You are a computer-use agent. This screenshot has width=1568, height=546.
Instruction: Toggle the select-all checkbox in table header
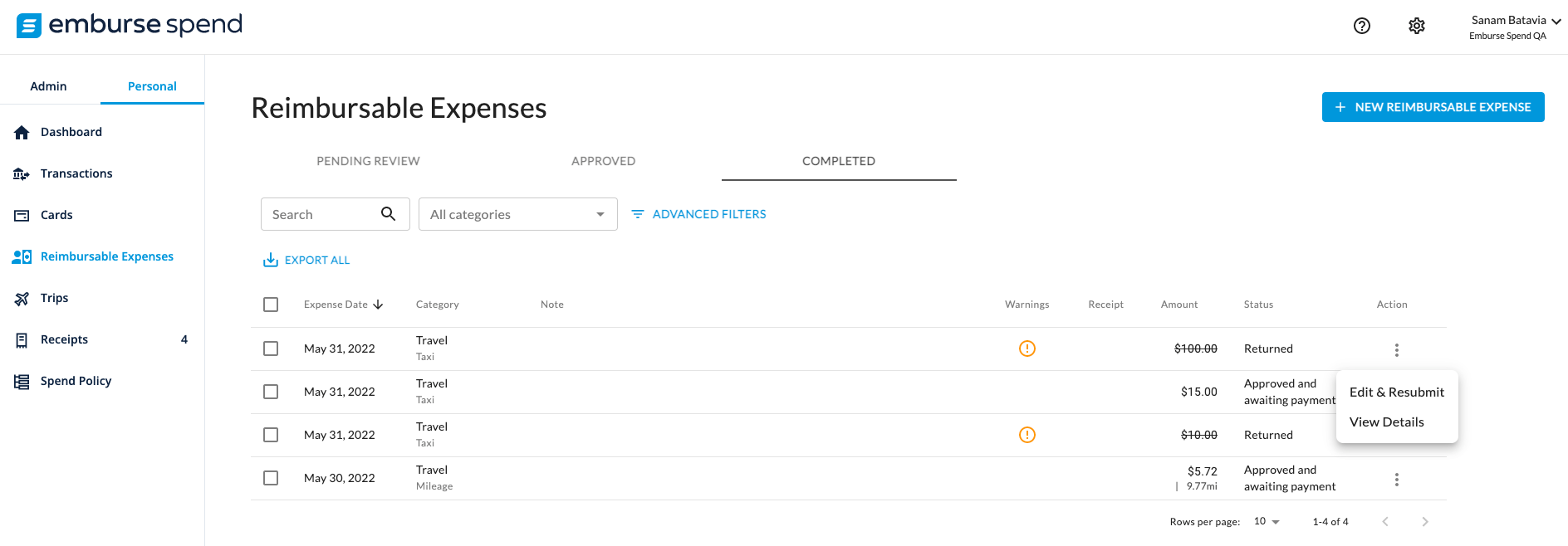tap(271, 305)
